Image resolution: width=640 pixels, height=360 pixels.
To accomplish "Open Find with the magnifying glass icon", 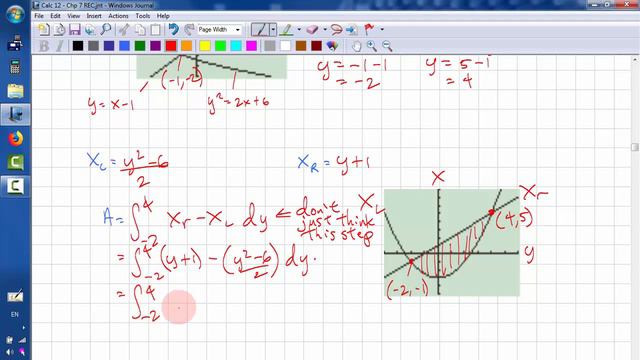I will [x=106, y=29].
